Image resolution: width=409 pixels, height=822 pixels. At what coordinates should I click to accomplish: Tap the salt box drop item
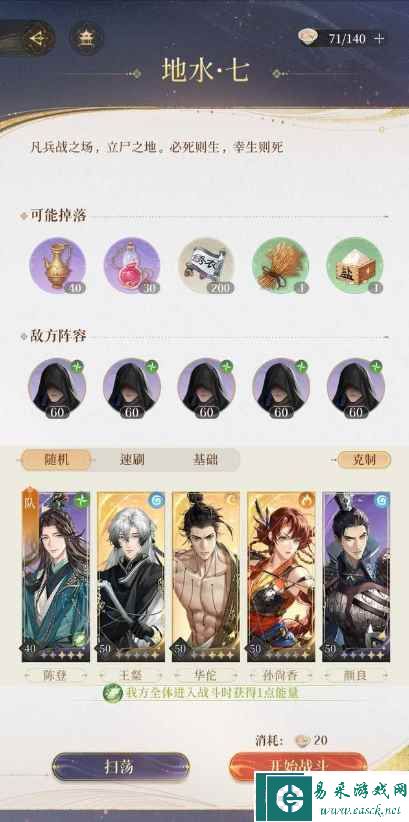point(356,266)
